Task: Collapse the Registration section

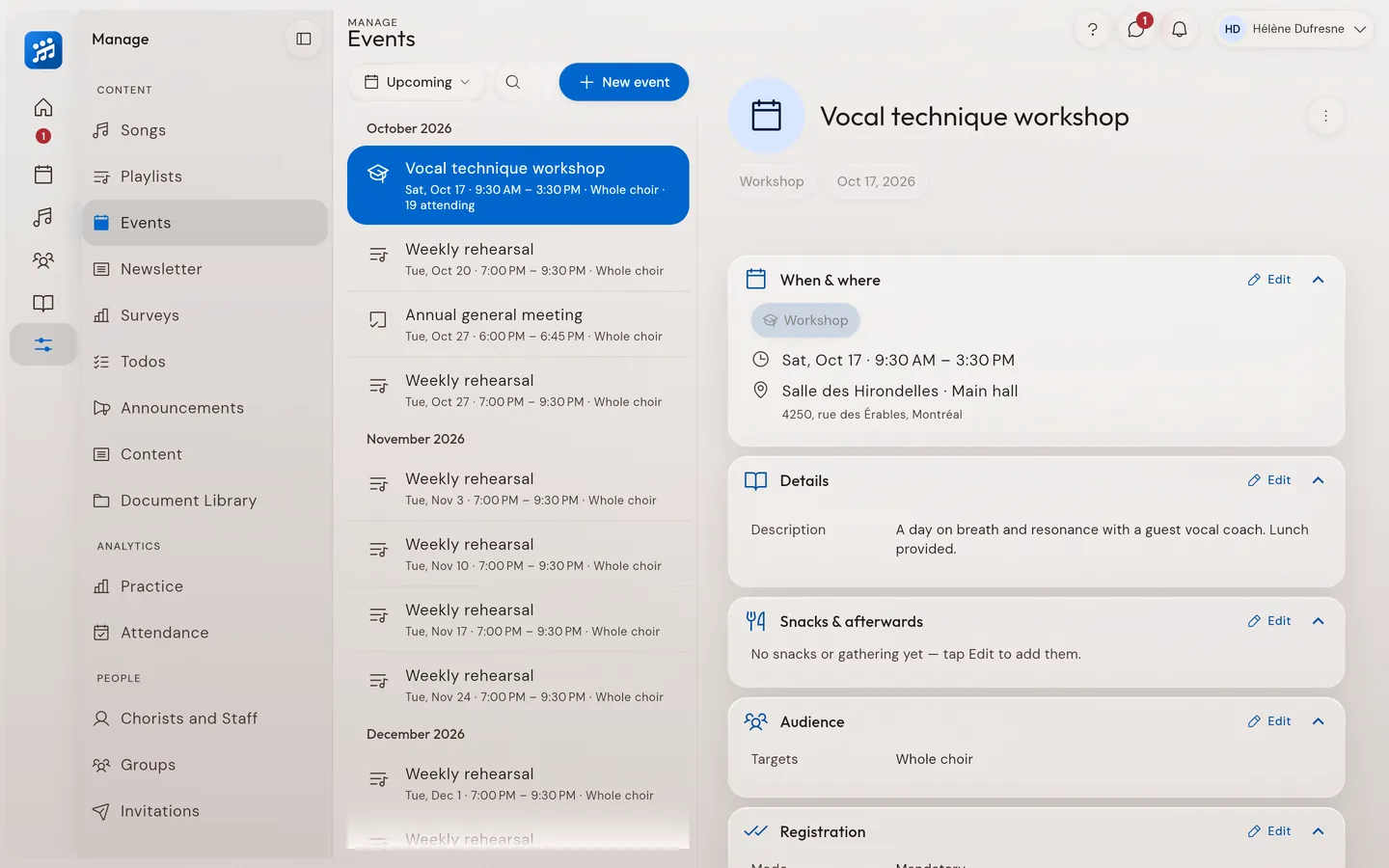Action: click(1318, 831)
